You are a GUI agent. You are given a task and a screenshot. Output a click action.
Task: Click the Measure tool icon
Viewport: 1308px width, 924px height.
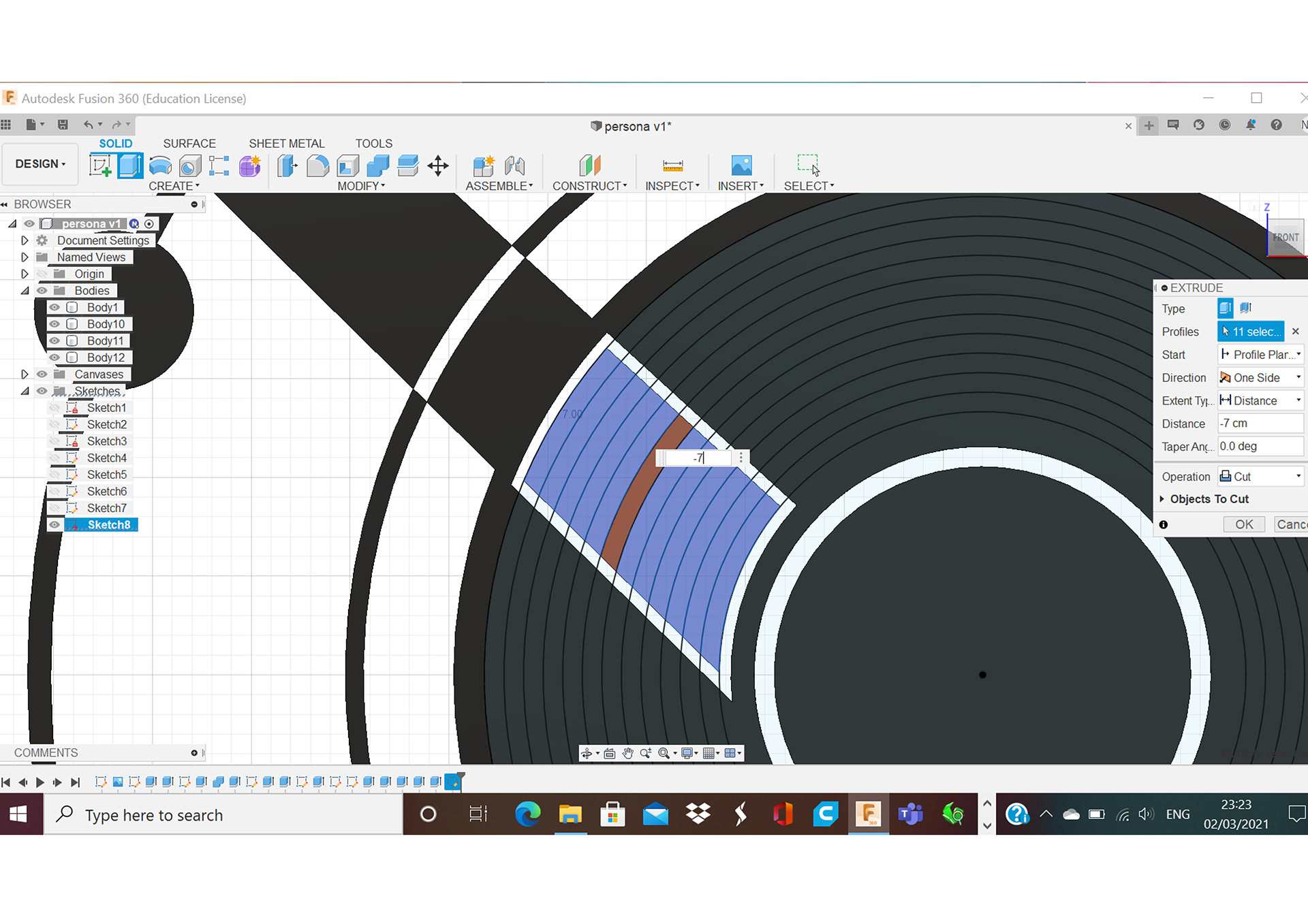coord(672,165)
